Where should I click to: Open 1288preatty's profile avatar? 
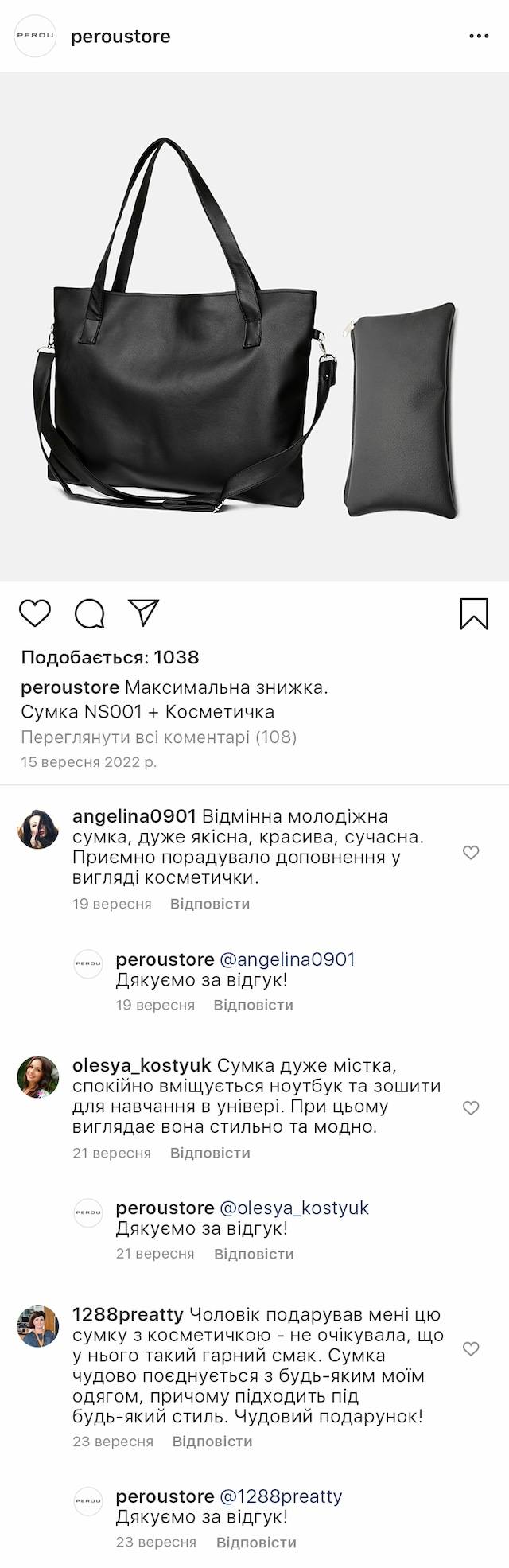[38, 1326]
